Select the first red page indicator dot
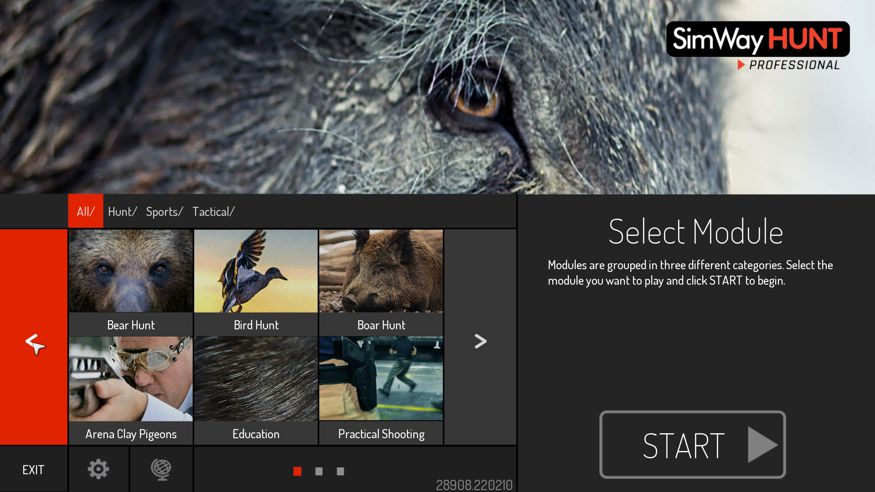The width and height of the screenshot is (875, 492). [x=297, y=471]
